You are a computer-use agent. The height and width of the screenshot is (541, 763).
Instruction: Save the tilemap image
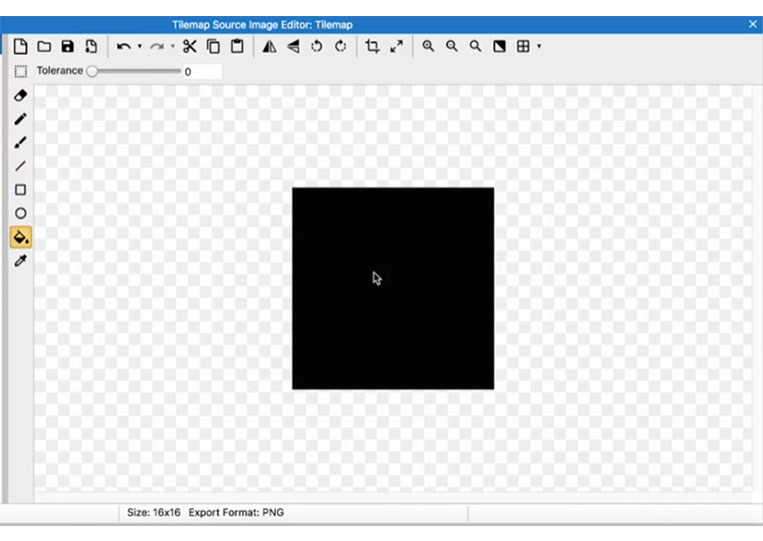coord(68,46)
